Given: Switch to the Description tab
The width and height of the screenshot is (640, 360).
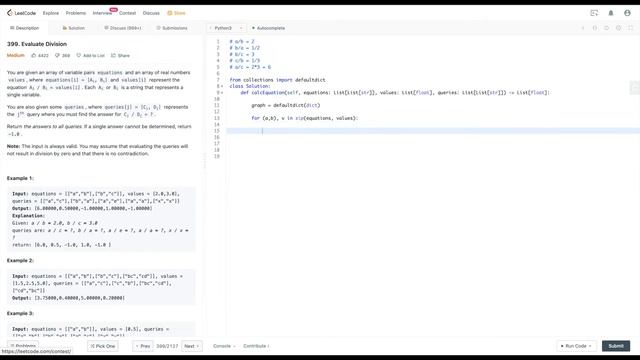Looking at the screenshot, I should pyautogui.click(x=24, y=28).
